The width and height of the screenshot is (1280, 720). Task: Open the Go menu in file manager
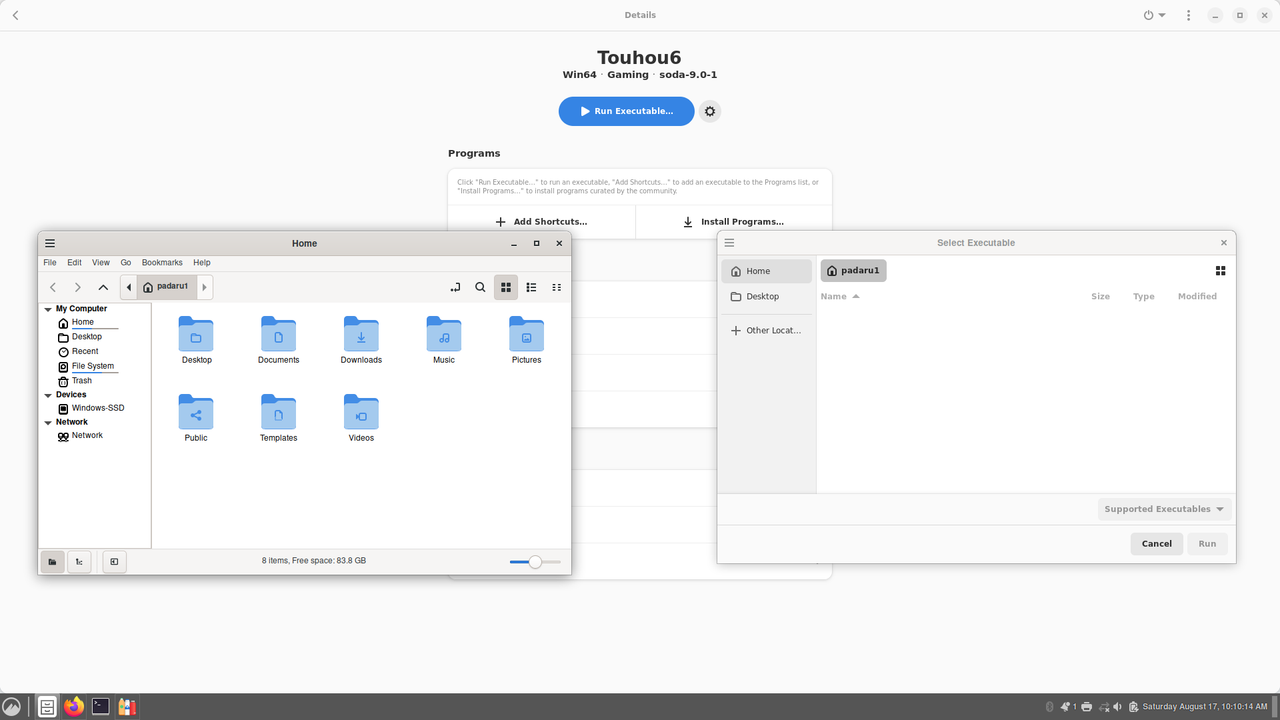click(x=126, y=263)
